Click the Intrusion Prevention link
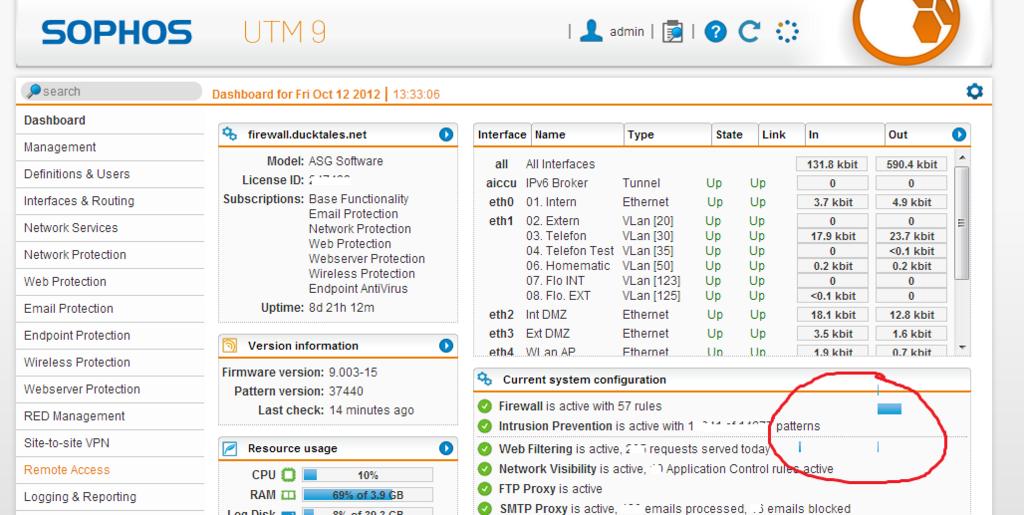Image resolution: width=1024 pixels, height=515 pixels. [555, 426]
